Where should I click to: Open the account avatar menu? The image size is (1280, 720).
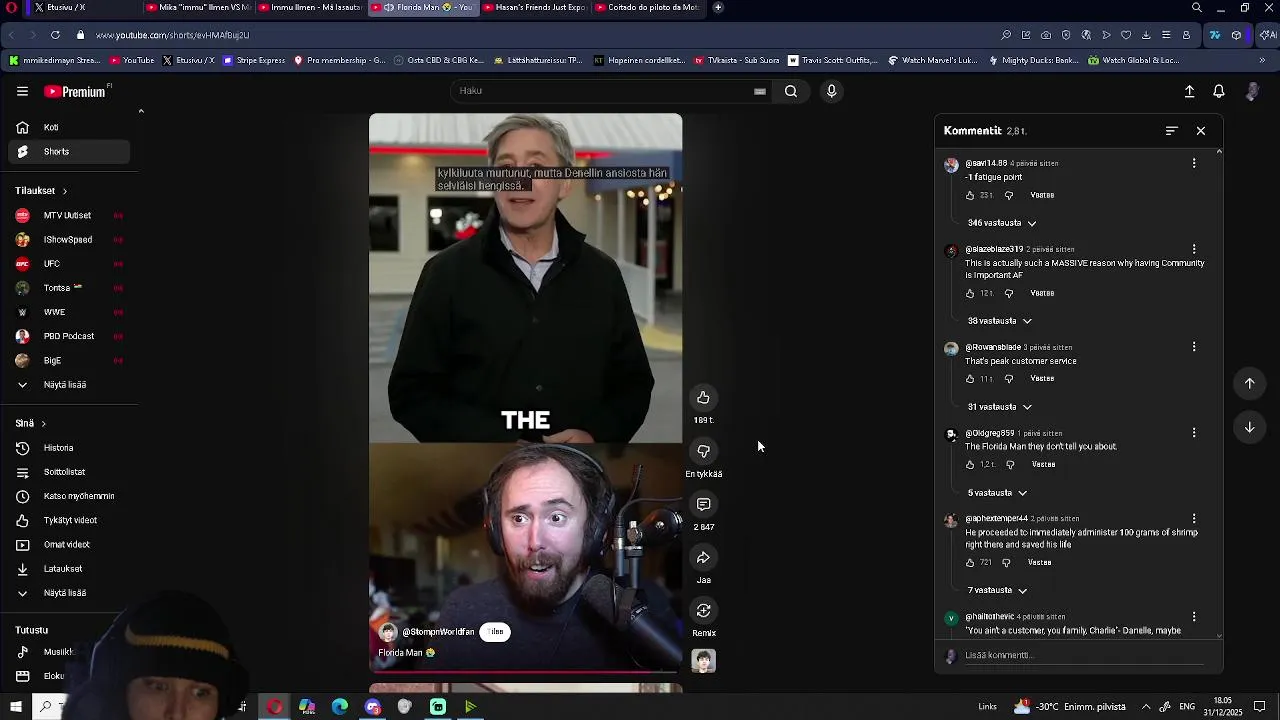[1252, 91]
